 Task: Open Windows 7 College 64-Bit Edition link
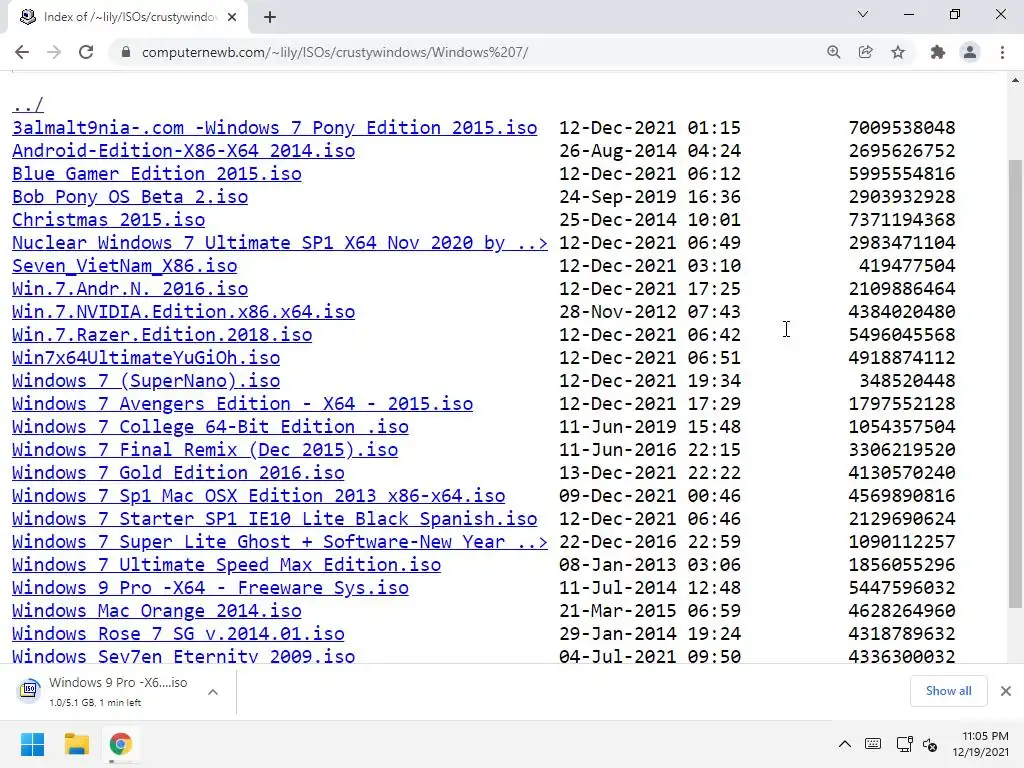point(210,426)
